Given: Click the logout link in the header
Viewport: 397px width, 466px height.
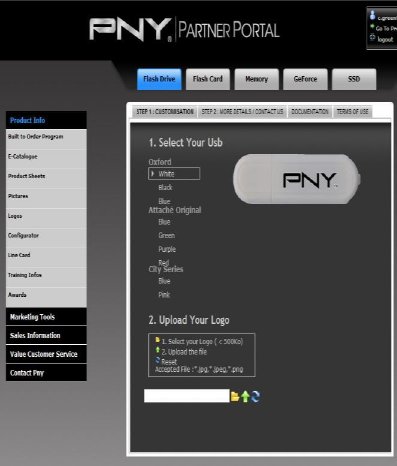Looking at the screenshot, I should tap(385, 40).
